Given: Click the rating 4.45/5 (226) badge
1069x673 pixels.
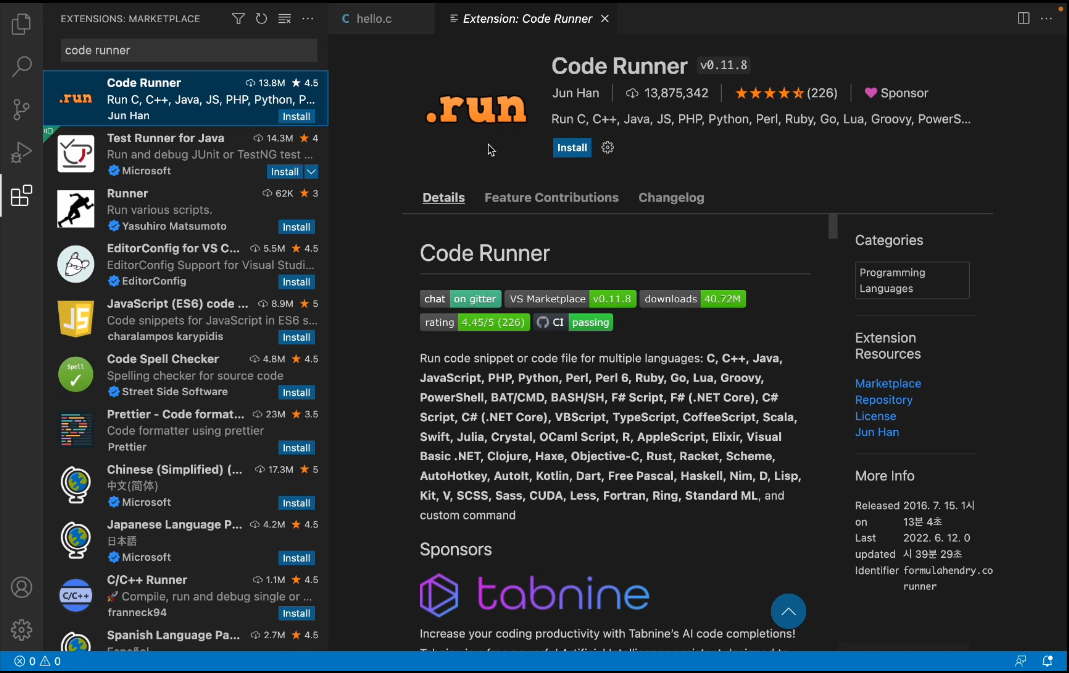Looking at the screenshot, I should (475, 322).
